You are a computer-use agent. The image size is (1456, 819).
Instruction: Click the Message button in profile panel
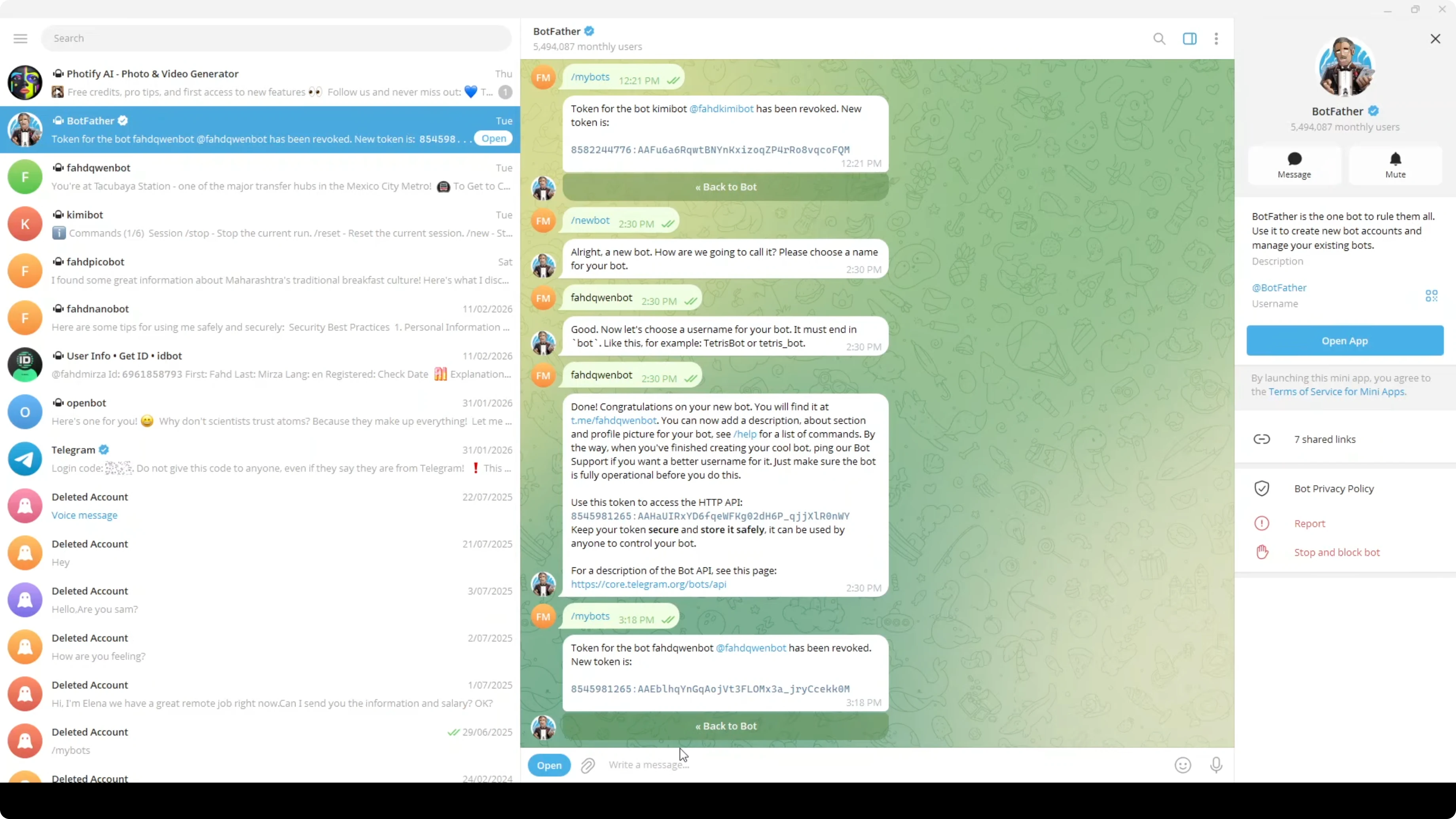click(x=1294, y=165)
